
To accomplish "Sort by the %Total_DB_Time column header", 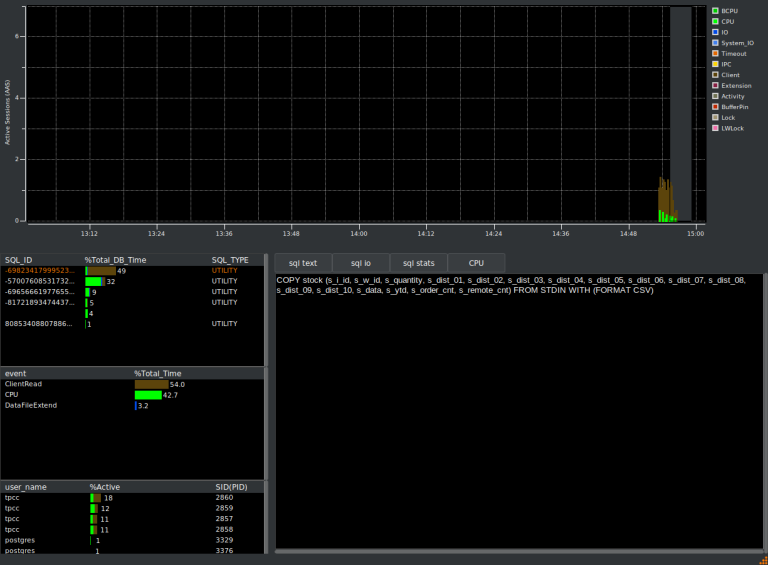I will (x=115, y=260).
